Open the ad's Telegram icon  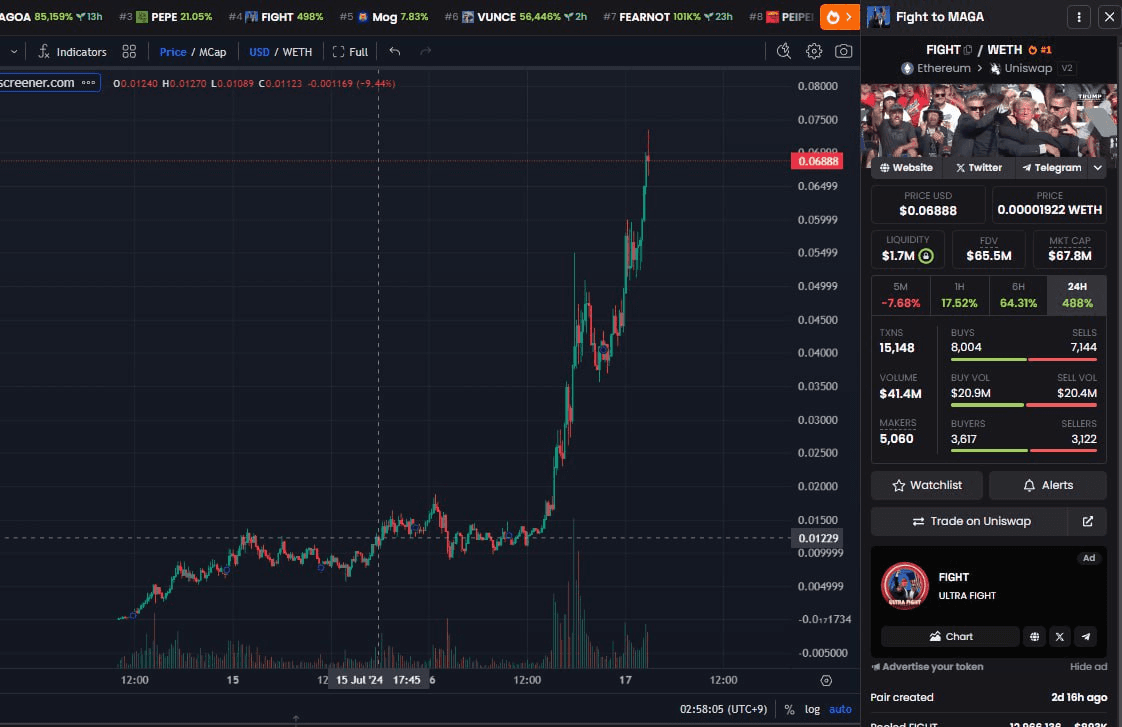pos(1086,636)
